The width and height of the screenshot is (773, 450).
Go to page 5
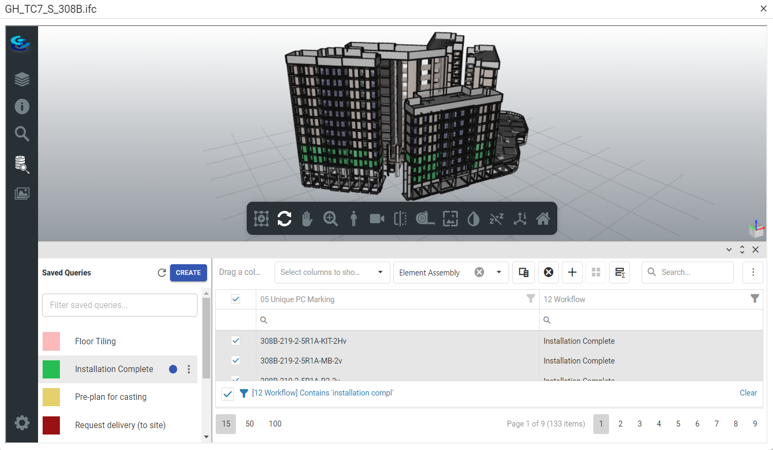coord(678,424)
